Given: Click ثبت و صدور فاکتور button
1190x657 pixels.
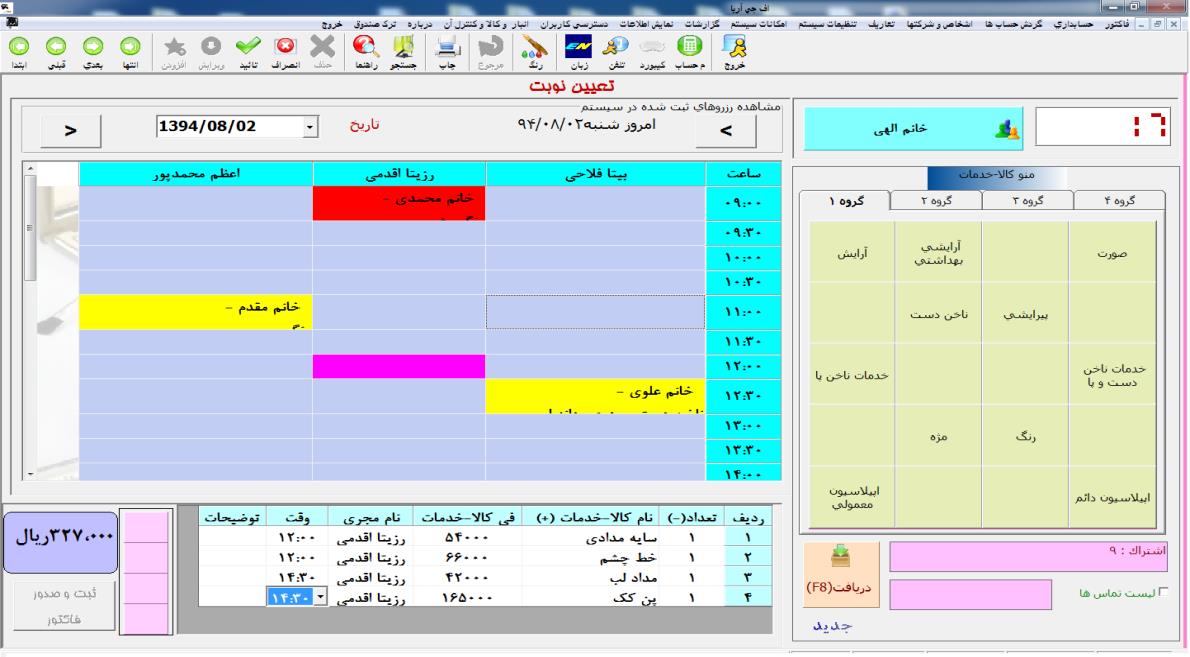Looking at the screenshot, I should click(x=65, y=605).
